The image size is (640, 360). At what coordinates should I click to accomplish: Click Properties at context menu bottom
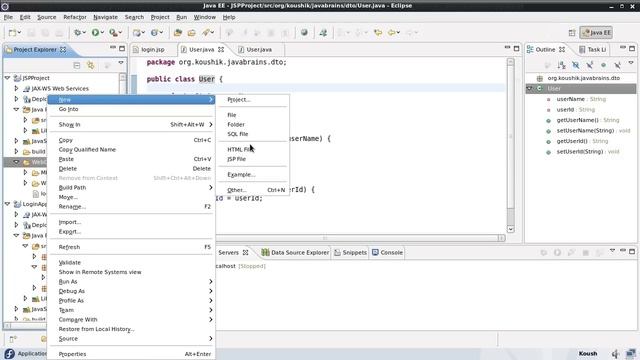click(131, 354)
